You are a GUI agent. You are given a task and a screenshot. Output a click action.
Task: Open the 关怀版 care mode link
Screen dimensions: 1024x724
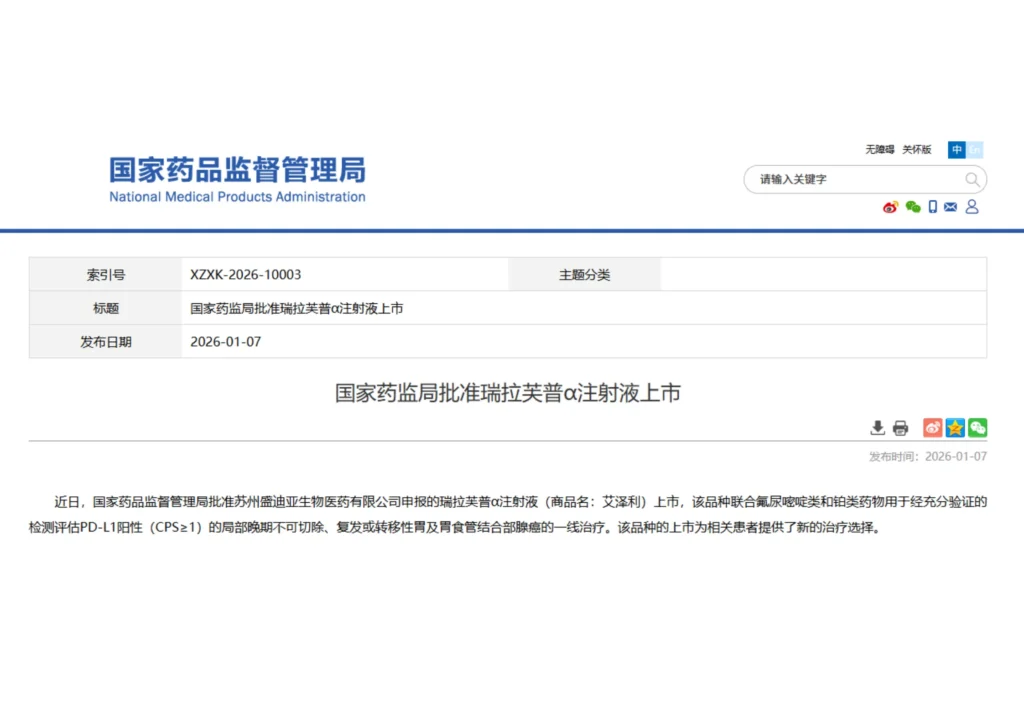pyautogui.click(x=916, y=150)
